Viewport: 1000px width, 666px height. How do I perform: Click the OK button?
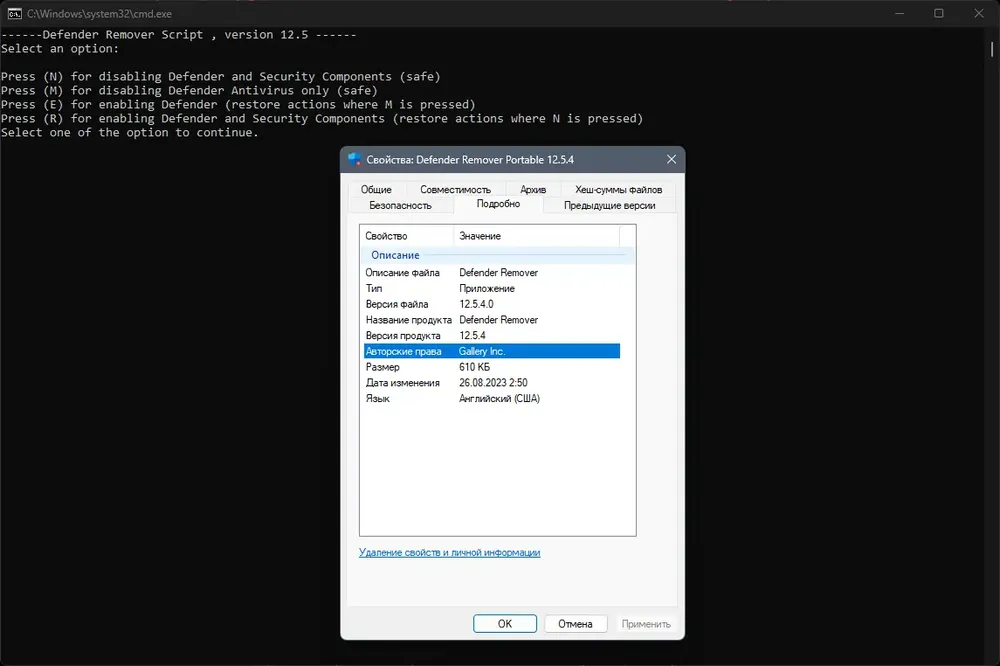point(505,624)
